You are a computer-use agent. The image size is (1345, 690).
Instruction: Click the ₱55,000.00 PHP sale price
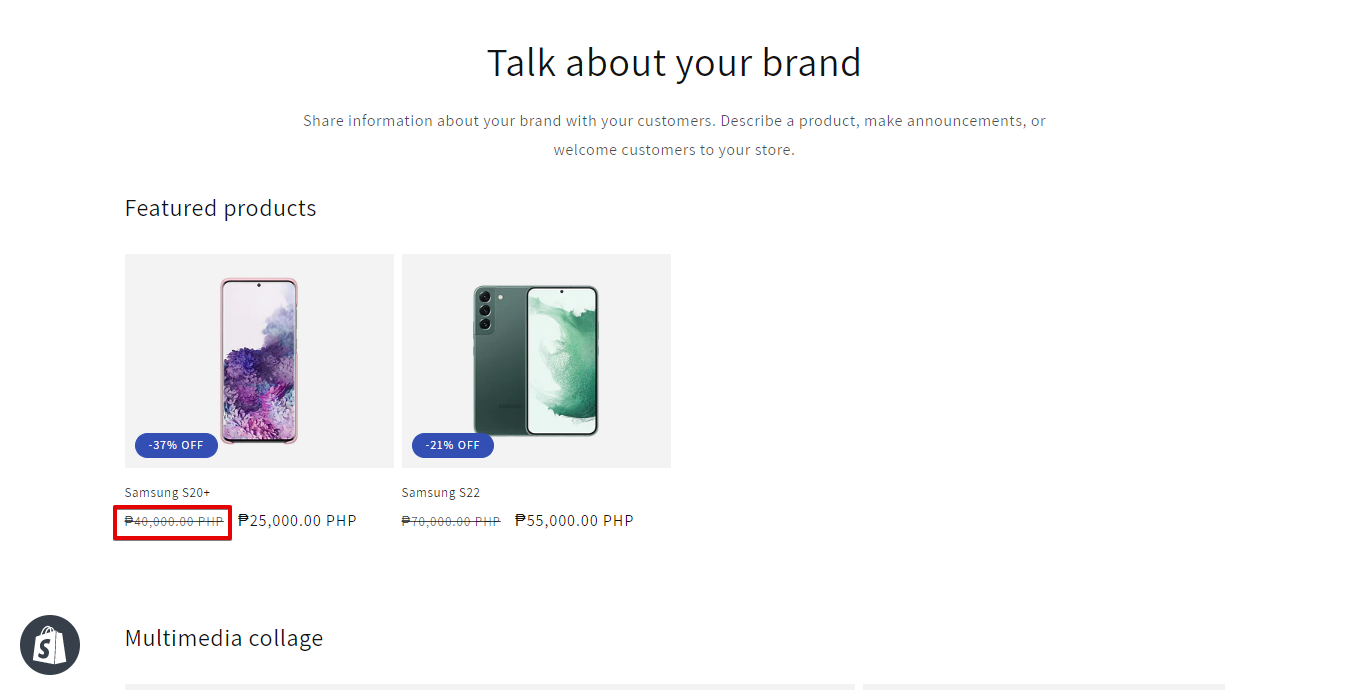coord(574,520)
